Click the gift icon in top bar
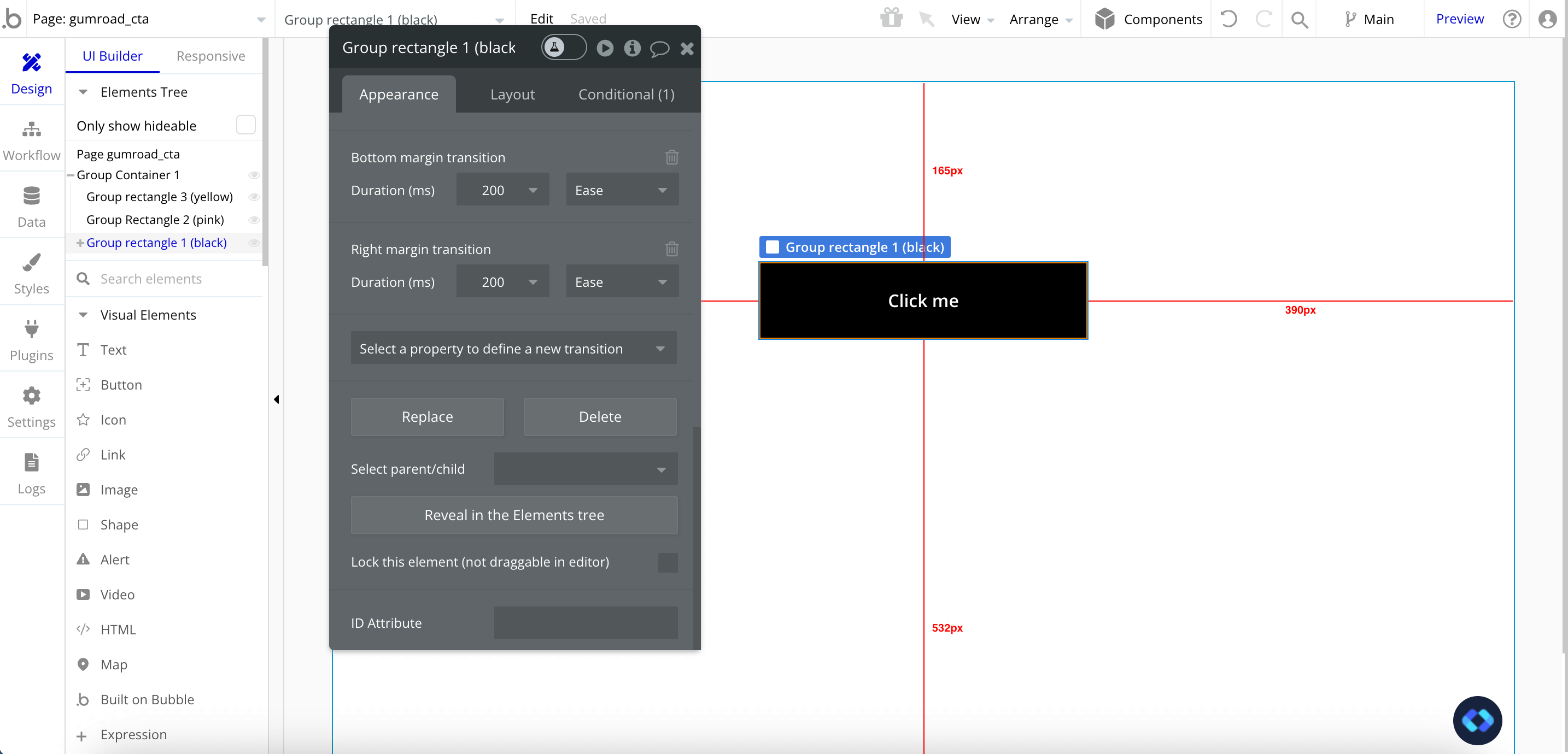 (x=891, y=18)
